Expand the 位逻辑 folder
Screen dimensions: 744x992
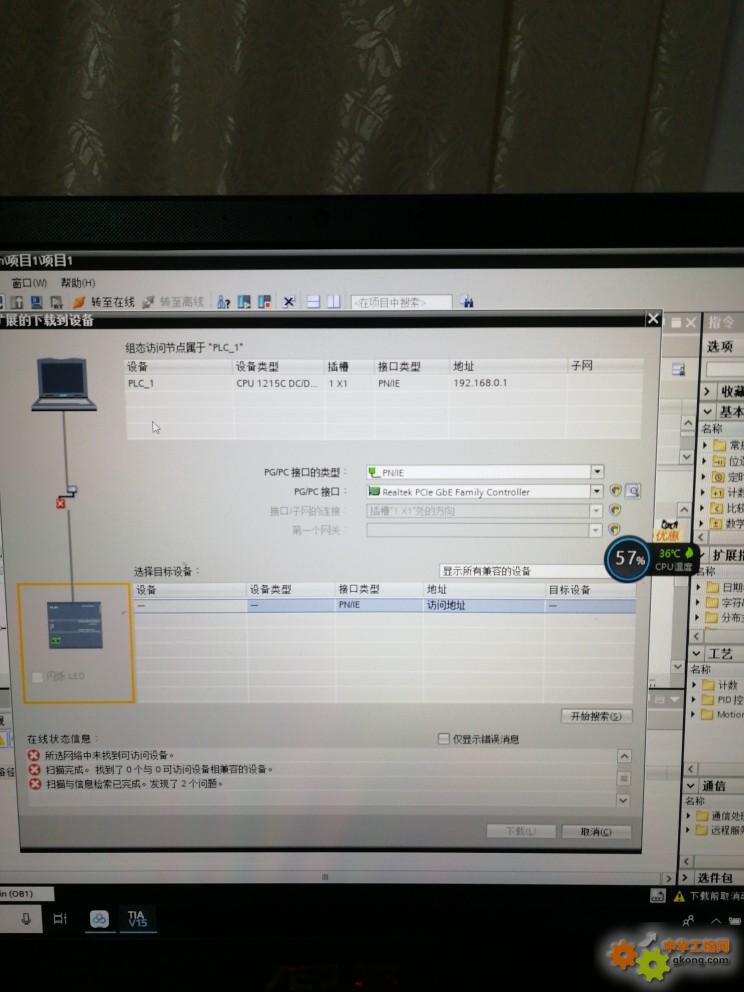705,461
